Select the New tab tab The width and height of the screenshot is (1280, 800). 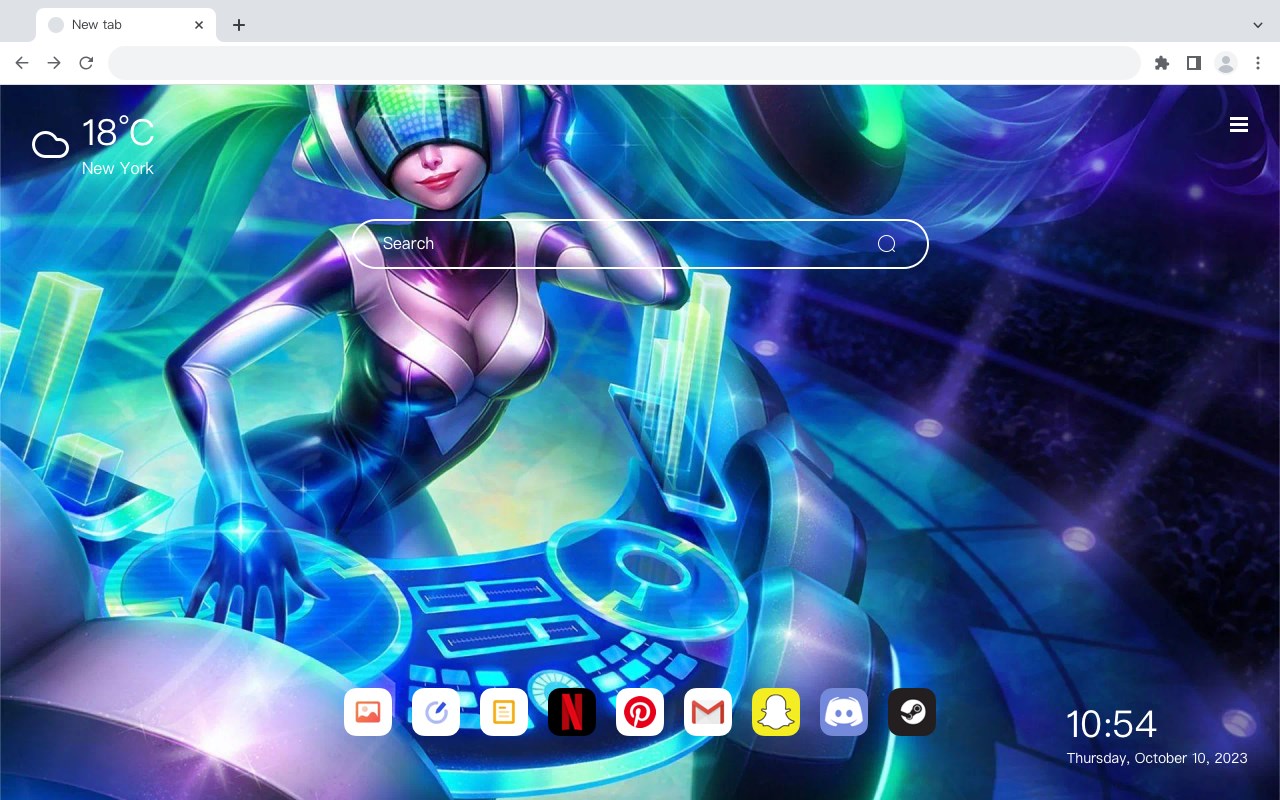(126, 25)
